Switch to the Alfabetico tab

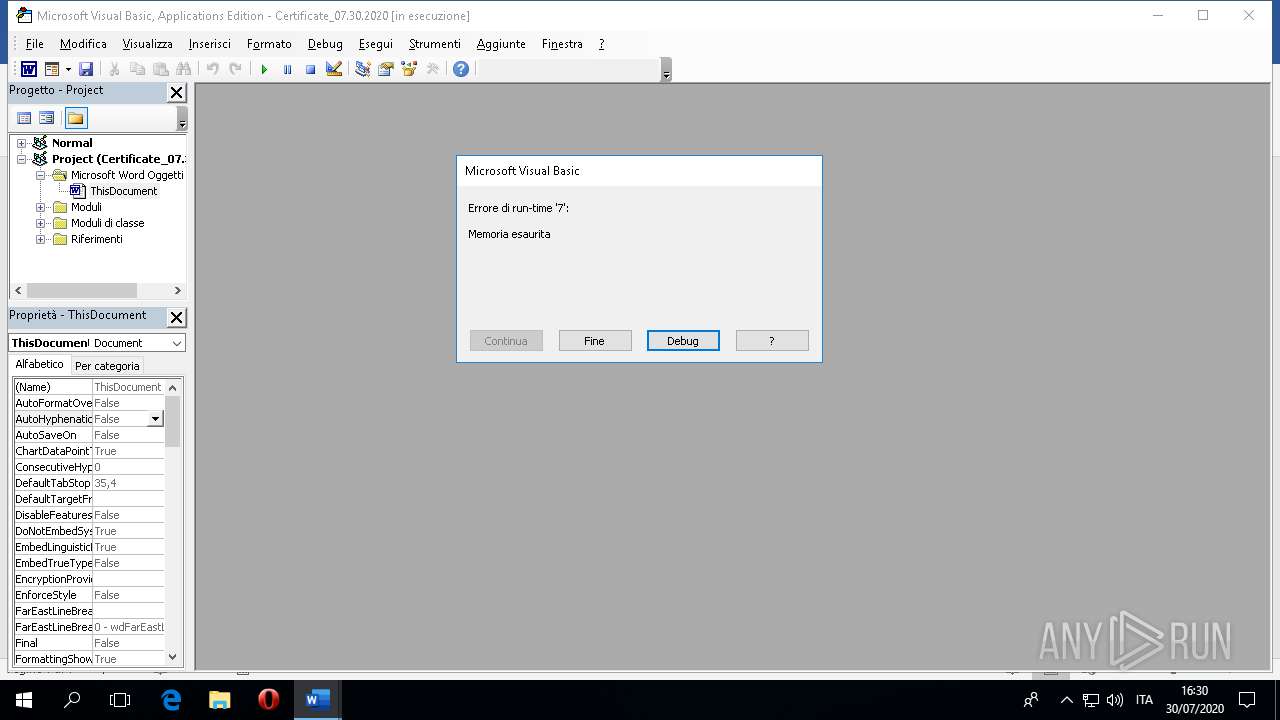coord(39,364)
